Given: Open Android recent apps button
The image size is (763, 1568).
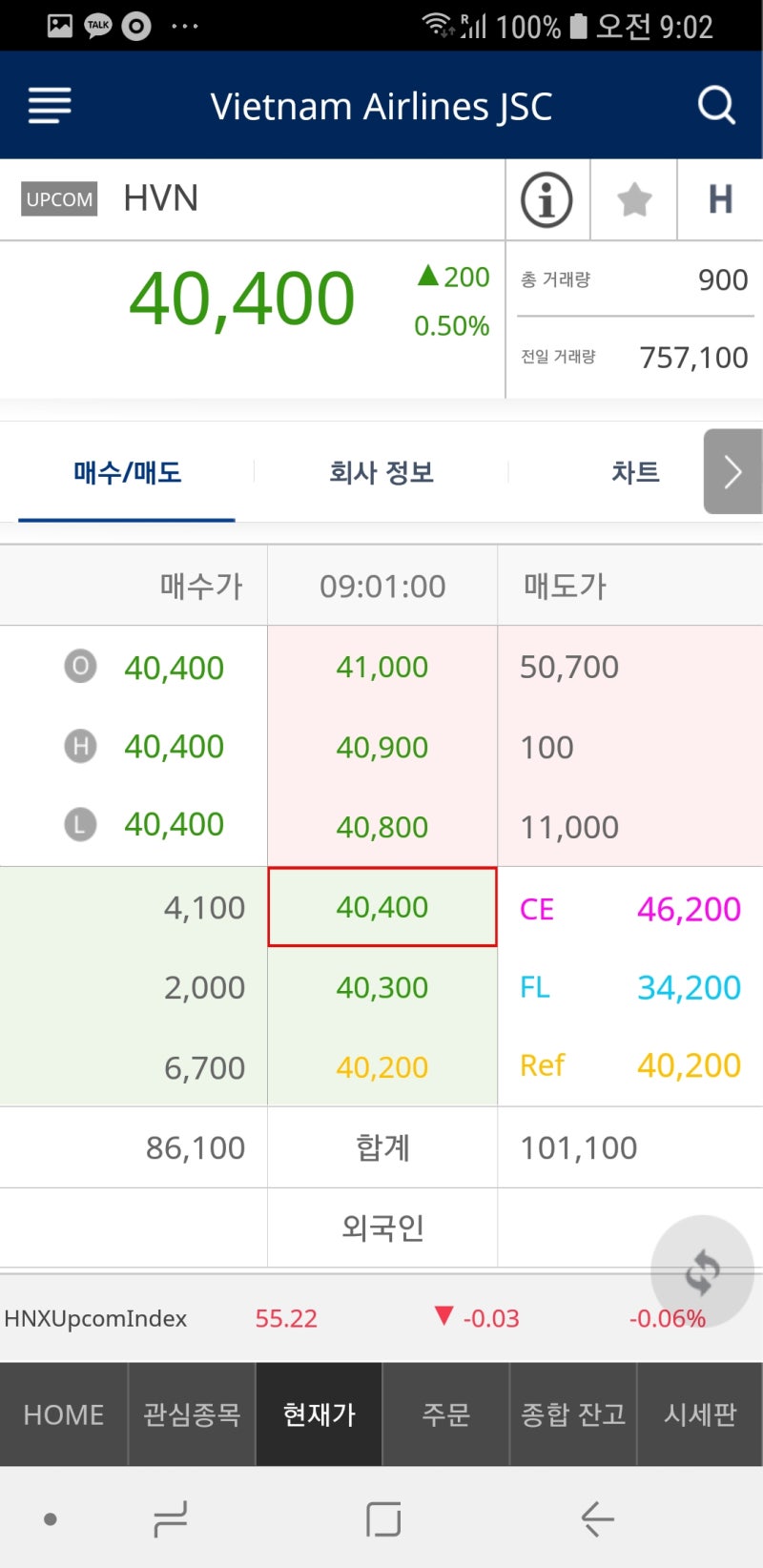Looking at the screenshot, I should click(170, 1519).
